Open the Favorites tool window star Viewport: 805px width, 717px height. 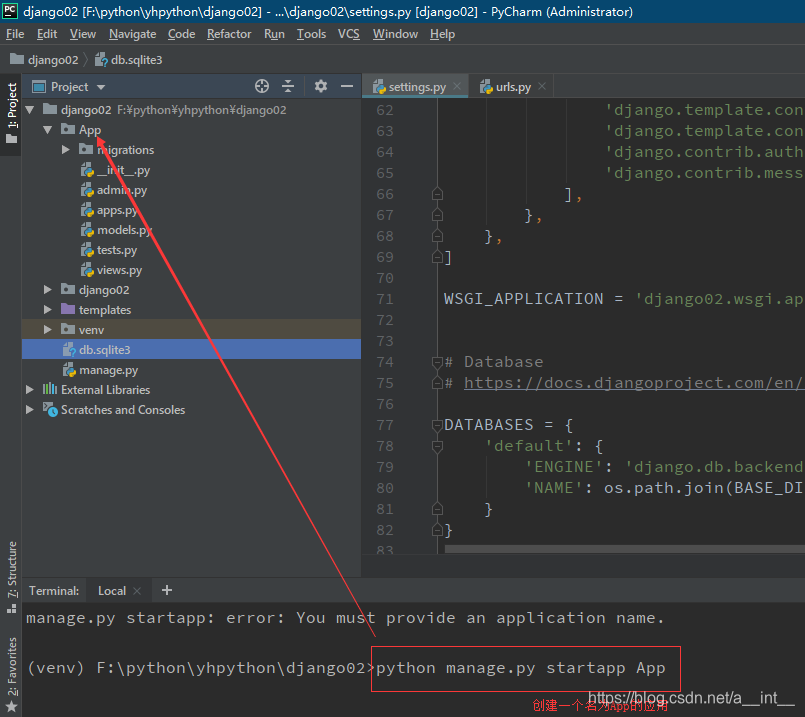(12, 706)
